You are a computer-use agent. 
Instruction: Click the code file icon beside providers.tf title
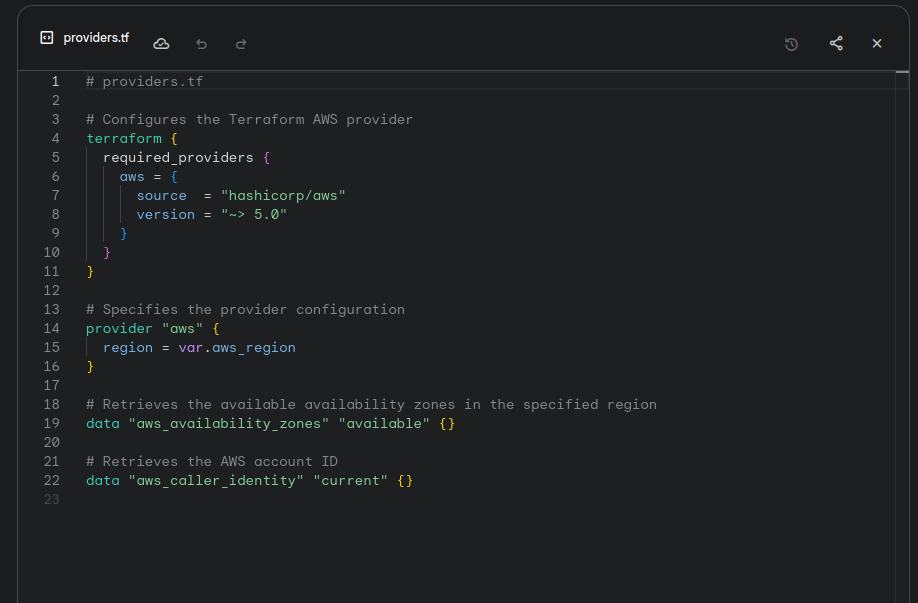click(47, 38)
